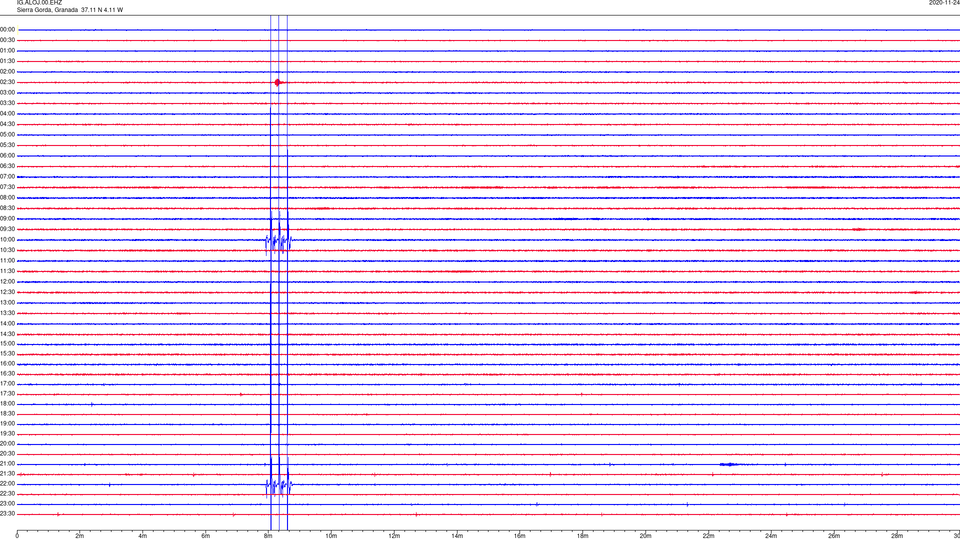Select the 07:30 trace time label
This screenshot has width=960, height=540.
point(7,187)
